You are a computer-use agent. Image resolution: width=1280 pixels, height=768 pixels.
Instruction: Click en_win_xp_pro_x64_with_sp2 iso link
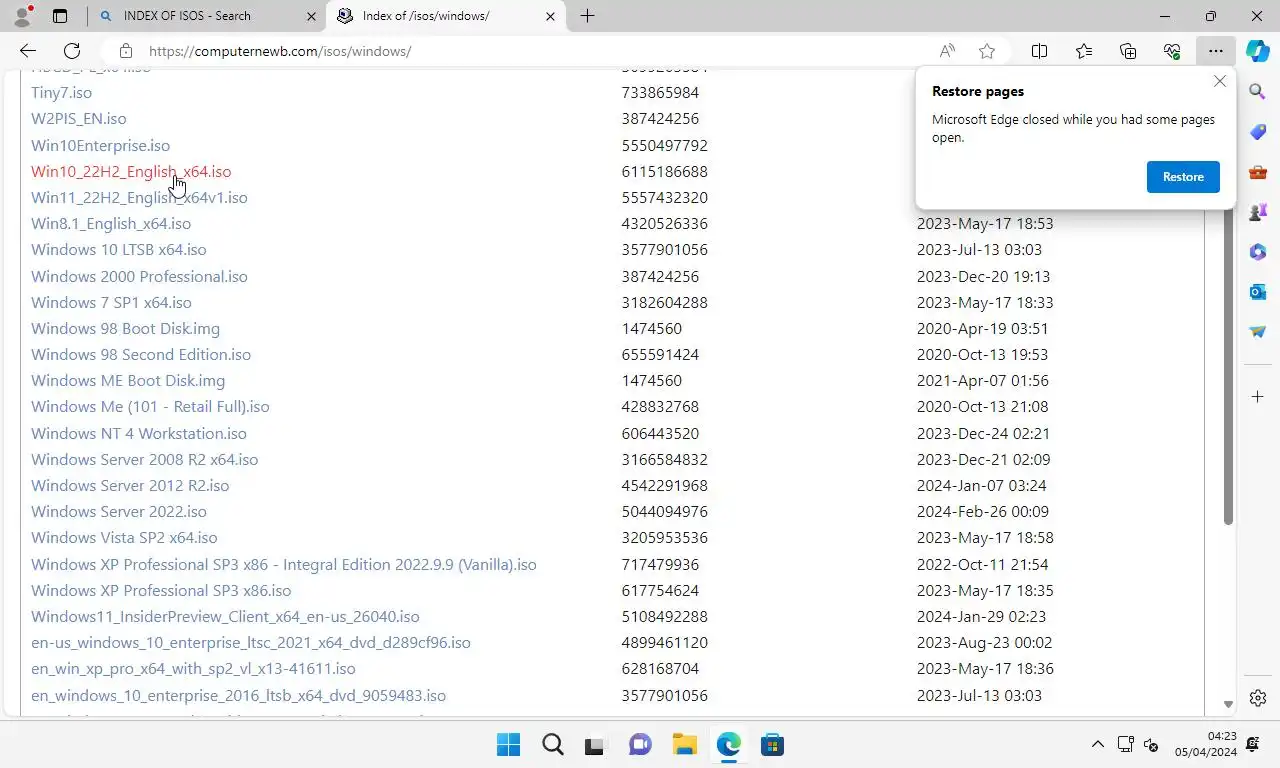pos(193,668)
